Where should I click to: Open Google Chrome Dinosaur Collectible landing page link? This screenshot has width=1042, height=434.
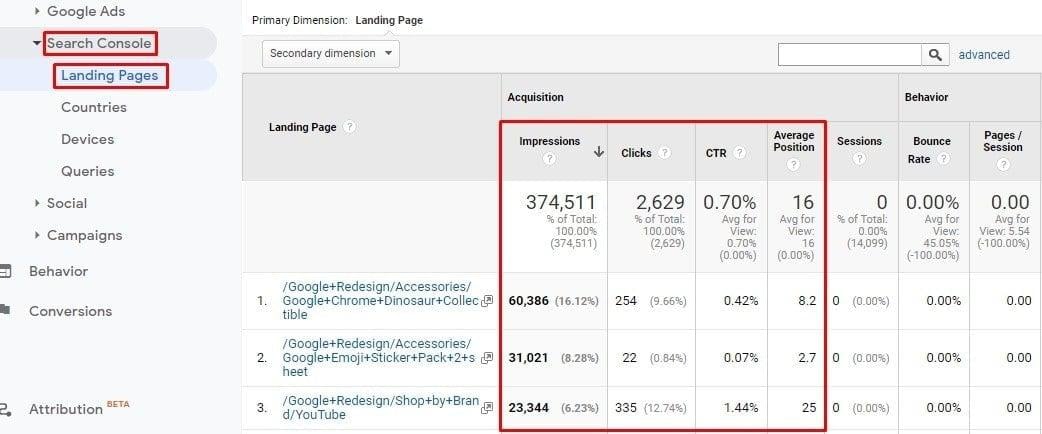point(380,300)
